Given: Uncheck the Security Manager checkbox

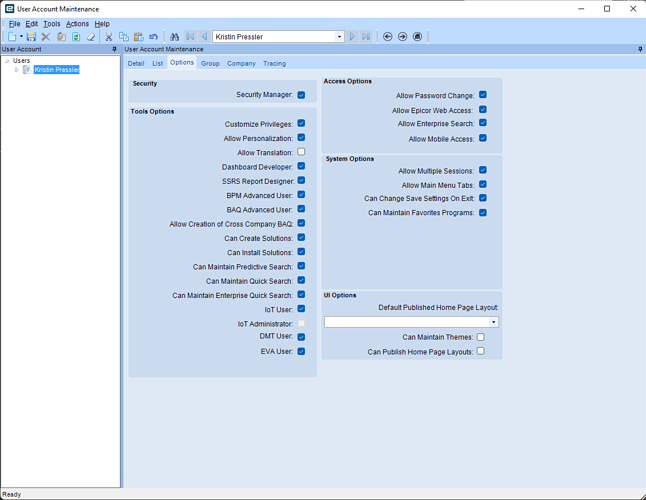Looking at the screenshot, I should coord(301,95).
